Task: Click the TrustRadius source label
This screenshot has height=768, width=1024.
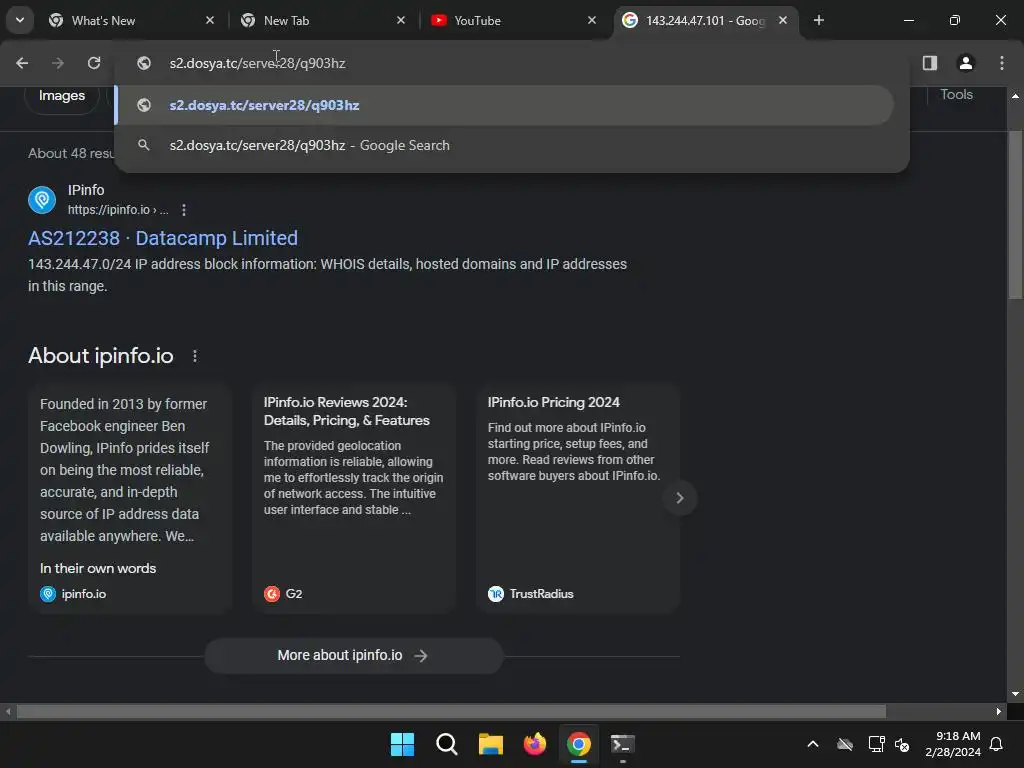Action: tap(530, 594)
